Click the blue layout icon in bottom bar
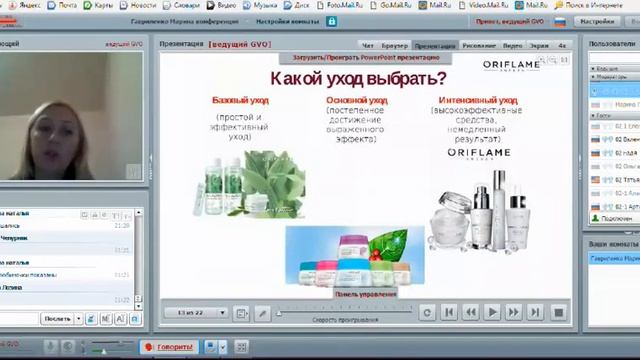Viewport: 640px width, 360px height. click(x=211, y=347)
